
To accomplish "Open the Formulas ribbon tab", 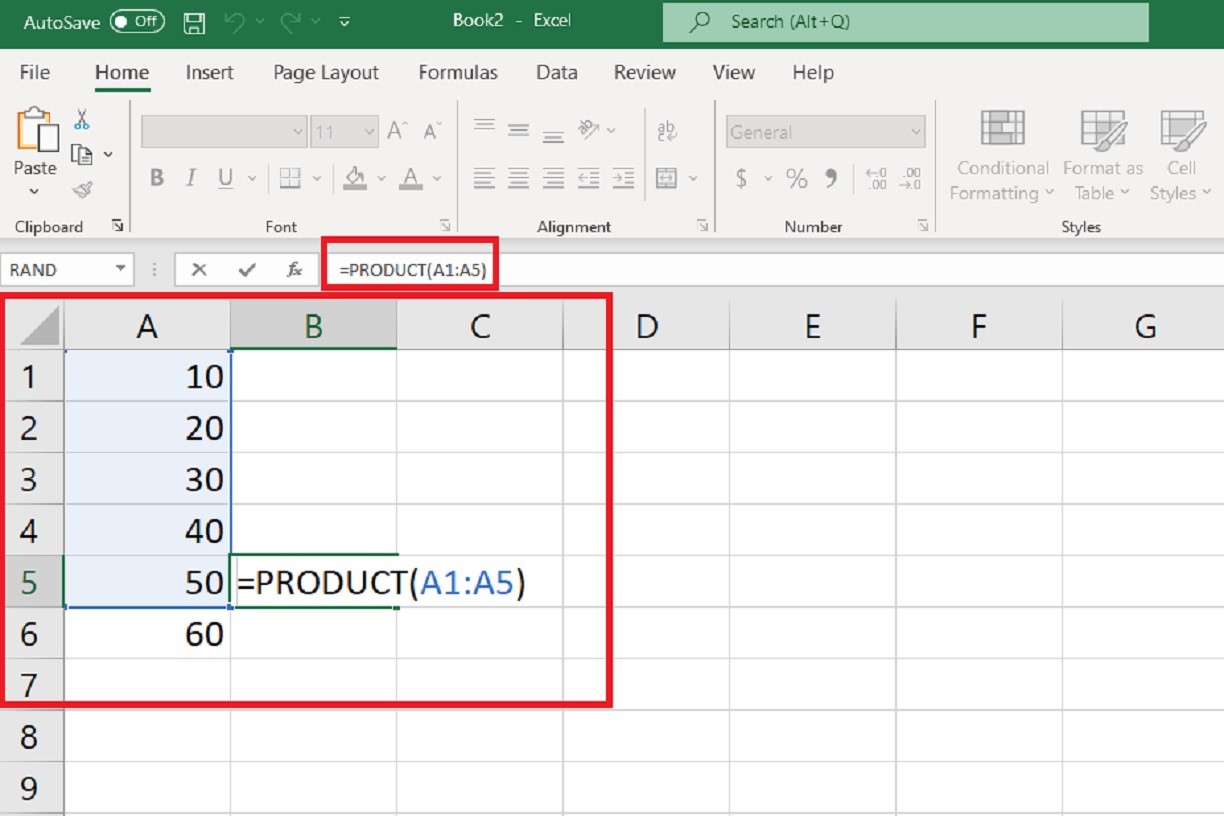I will click(x=458, y=72).
